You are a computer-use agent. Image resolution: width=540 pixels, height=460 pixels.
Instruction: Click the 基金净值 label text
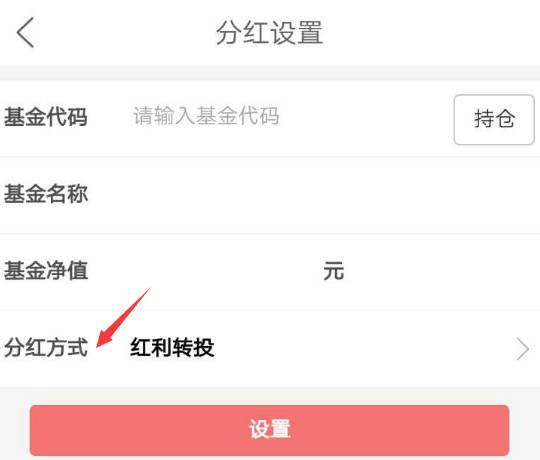[x=46, y=271]
